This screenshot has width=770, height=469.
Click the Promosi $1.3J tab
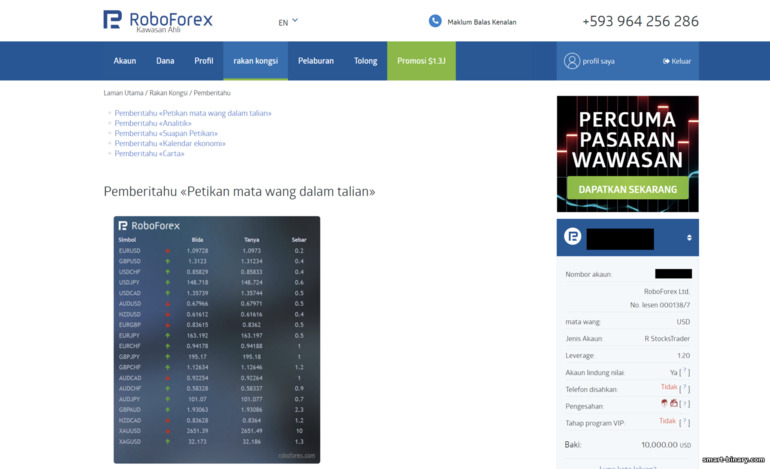(421, 61)
